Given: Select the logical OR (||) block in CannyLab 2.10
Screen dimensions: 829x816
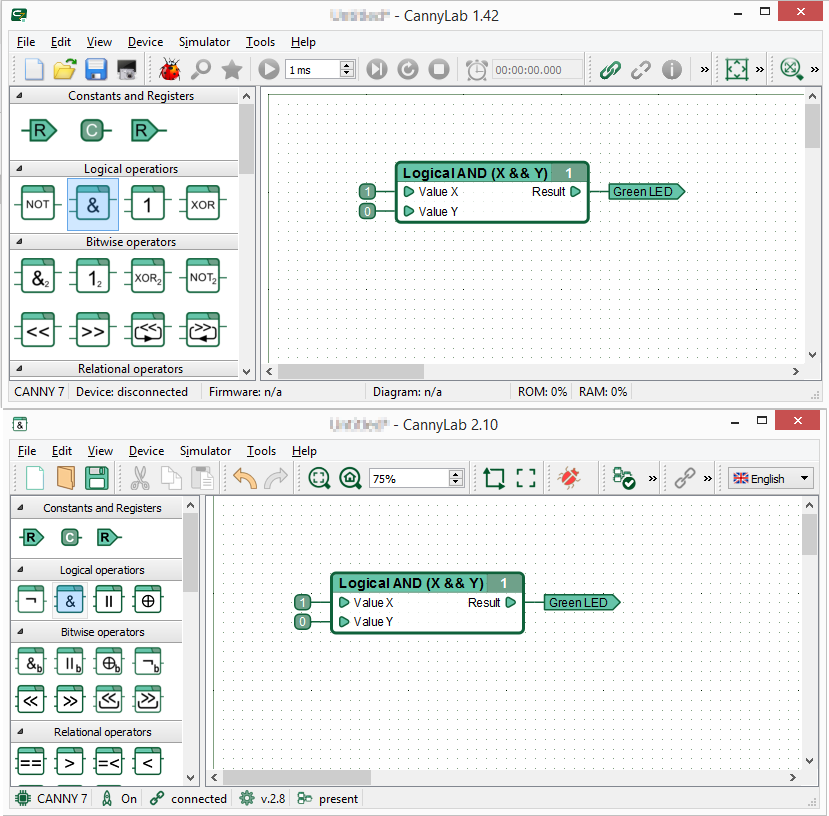Looking at the screenshot, I should point(109,601).
